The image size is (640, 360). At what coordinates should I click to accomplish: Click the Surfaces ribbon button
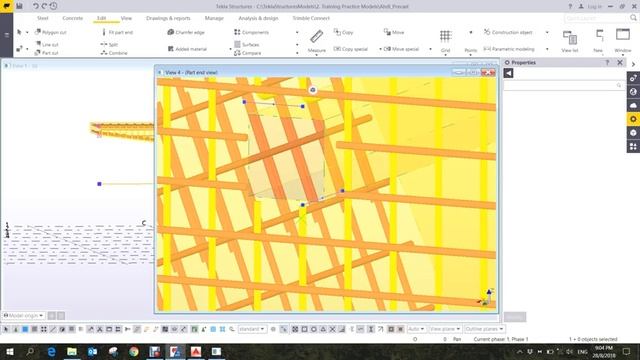click(x=247, y=44)
